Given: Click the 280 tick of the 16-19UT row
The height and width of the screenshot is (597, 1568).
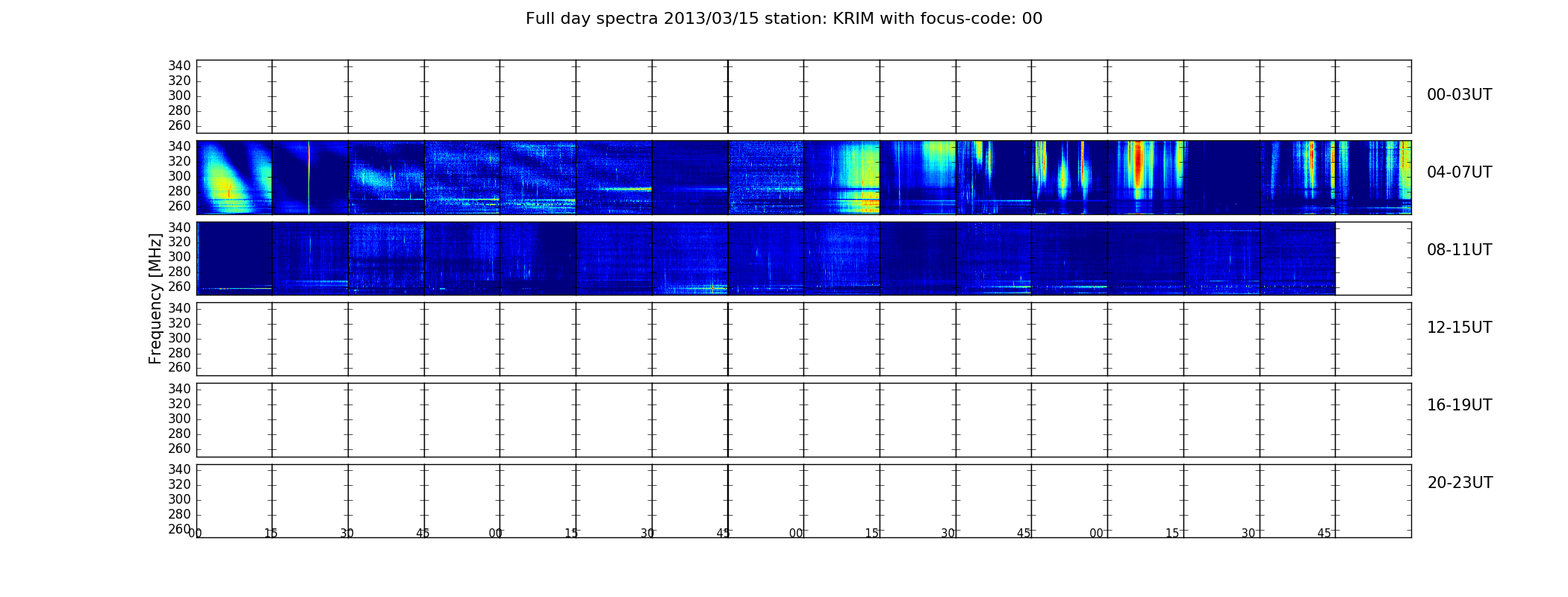Looking at the screenshot, I should (x=179, y=434).
